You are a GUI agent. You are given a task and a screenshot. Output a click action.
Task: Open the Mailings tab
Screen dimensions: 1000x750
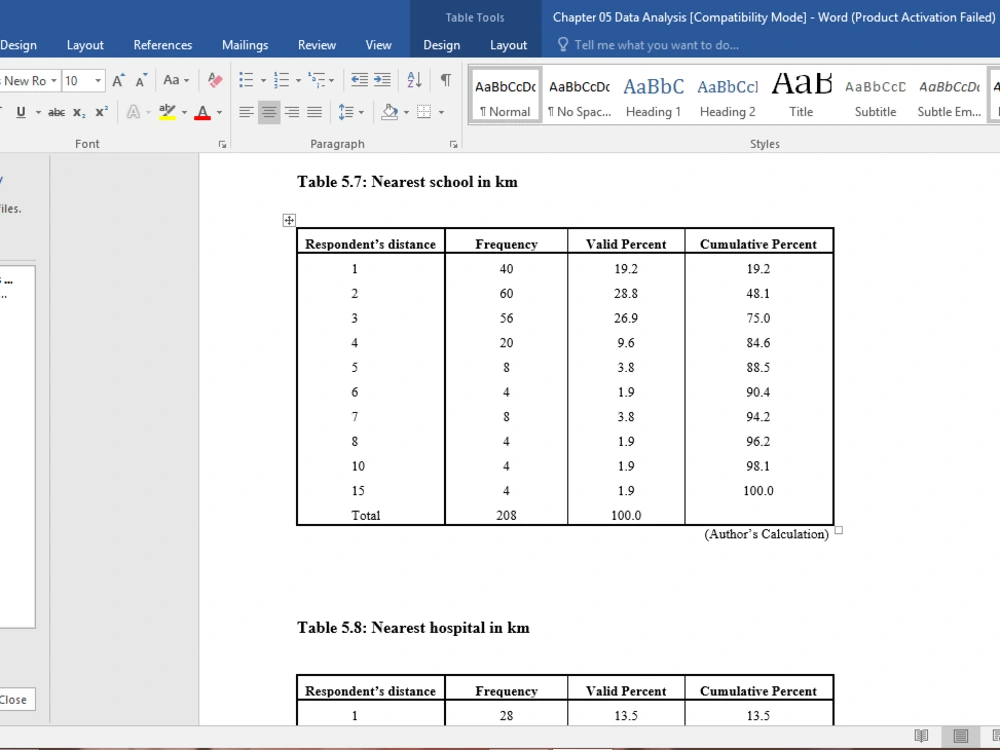(245, 45)
